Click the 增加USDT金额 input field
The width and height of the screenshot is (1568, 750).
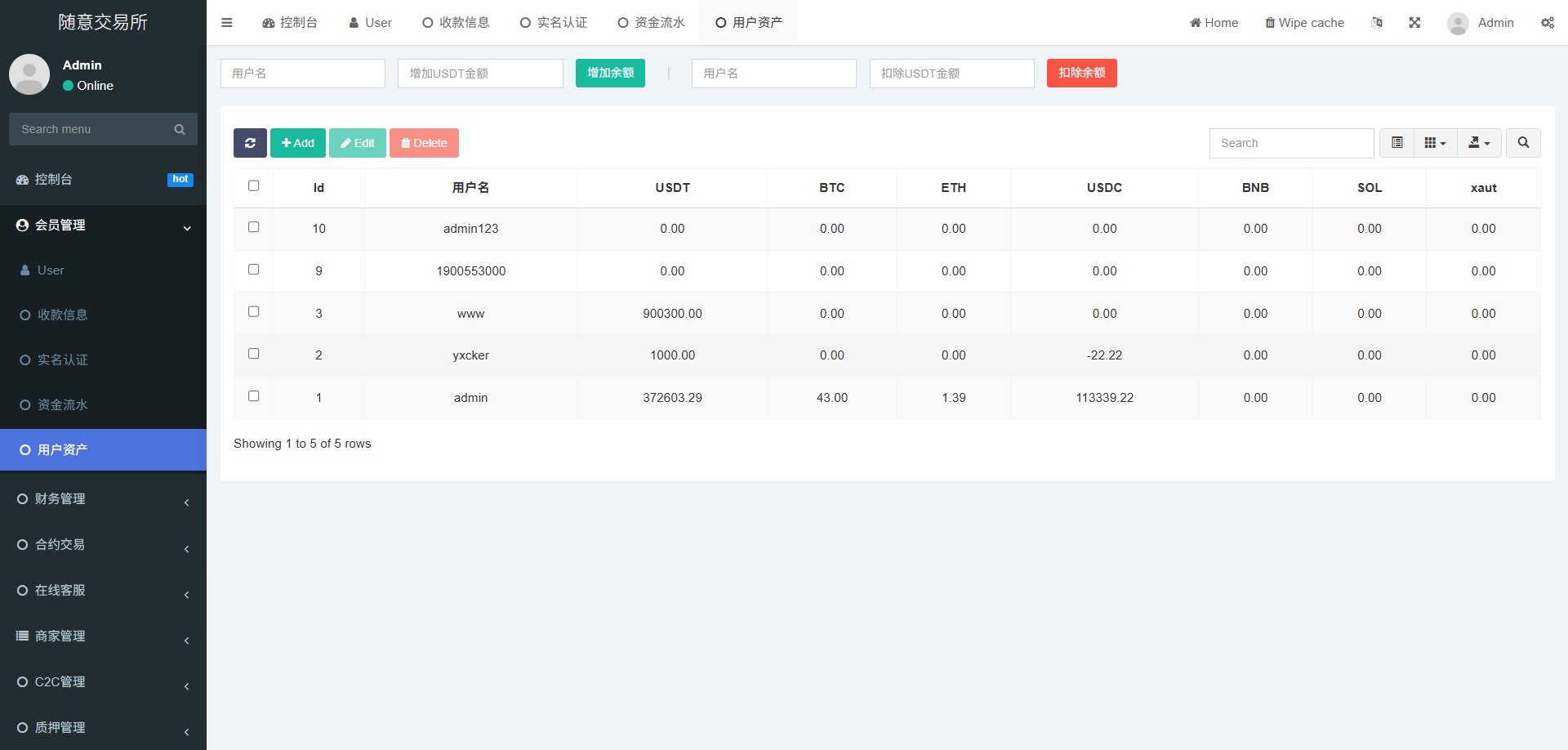[x=480, y=74]
